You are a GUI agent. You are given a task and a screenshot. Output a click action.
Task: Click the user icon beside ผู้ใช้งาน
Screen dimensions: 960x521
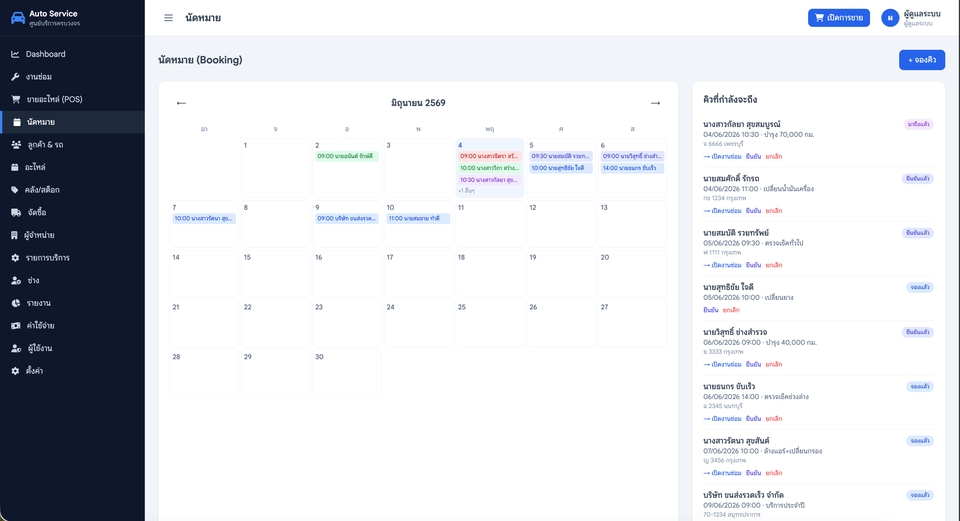(16, 348)
